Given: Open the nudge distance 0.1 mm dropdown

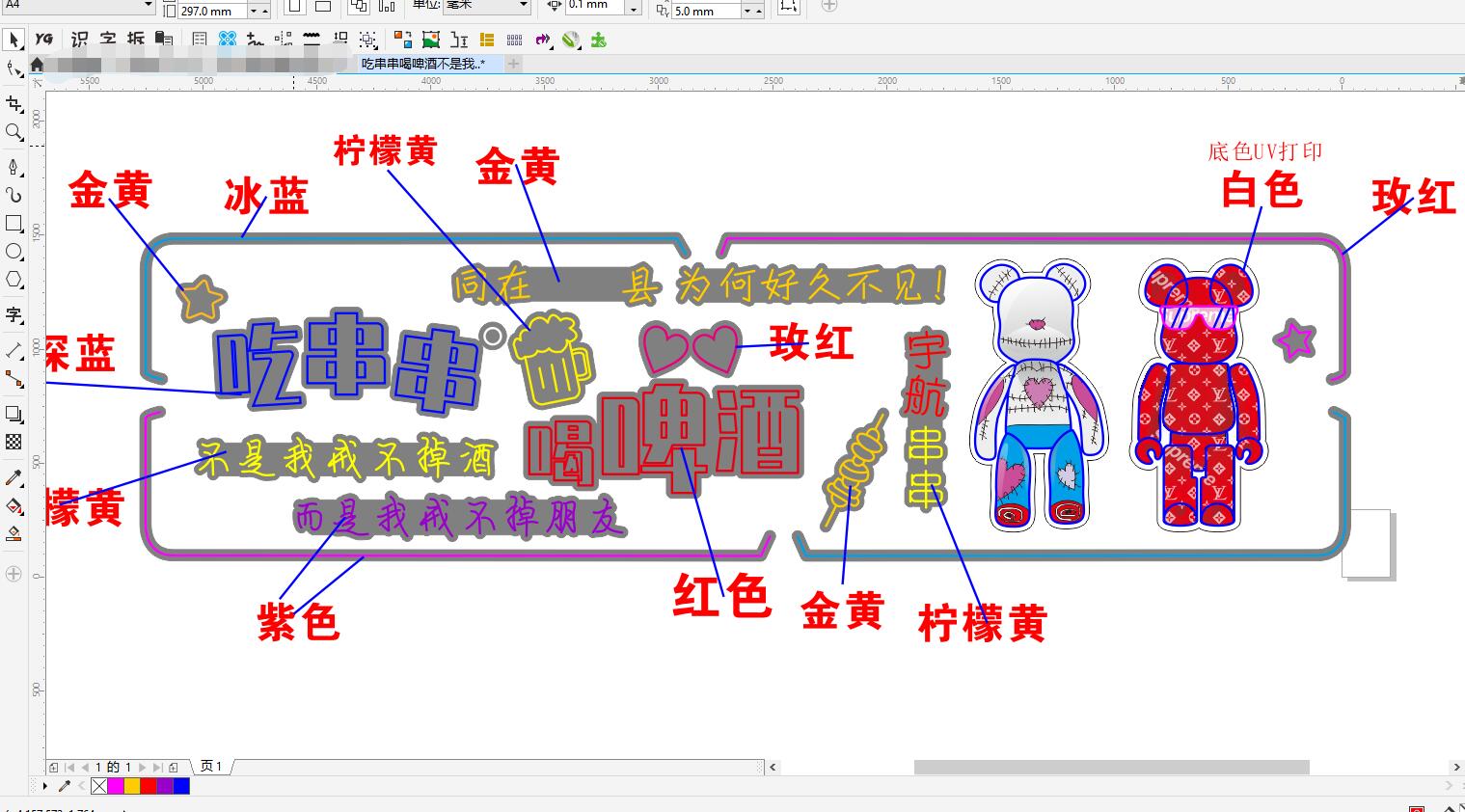Looking at the screenshot, I should (633, 8).
